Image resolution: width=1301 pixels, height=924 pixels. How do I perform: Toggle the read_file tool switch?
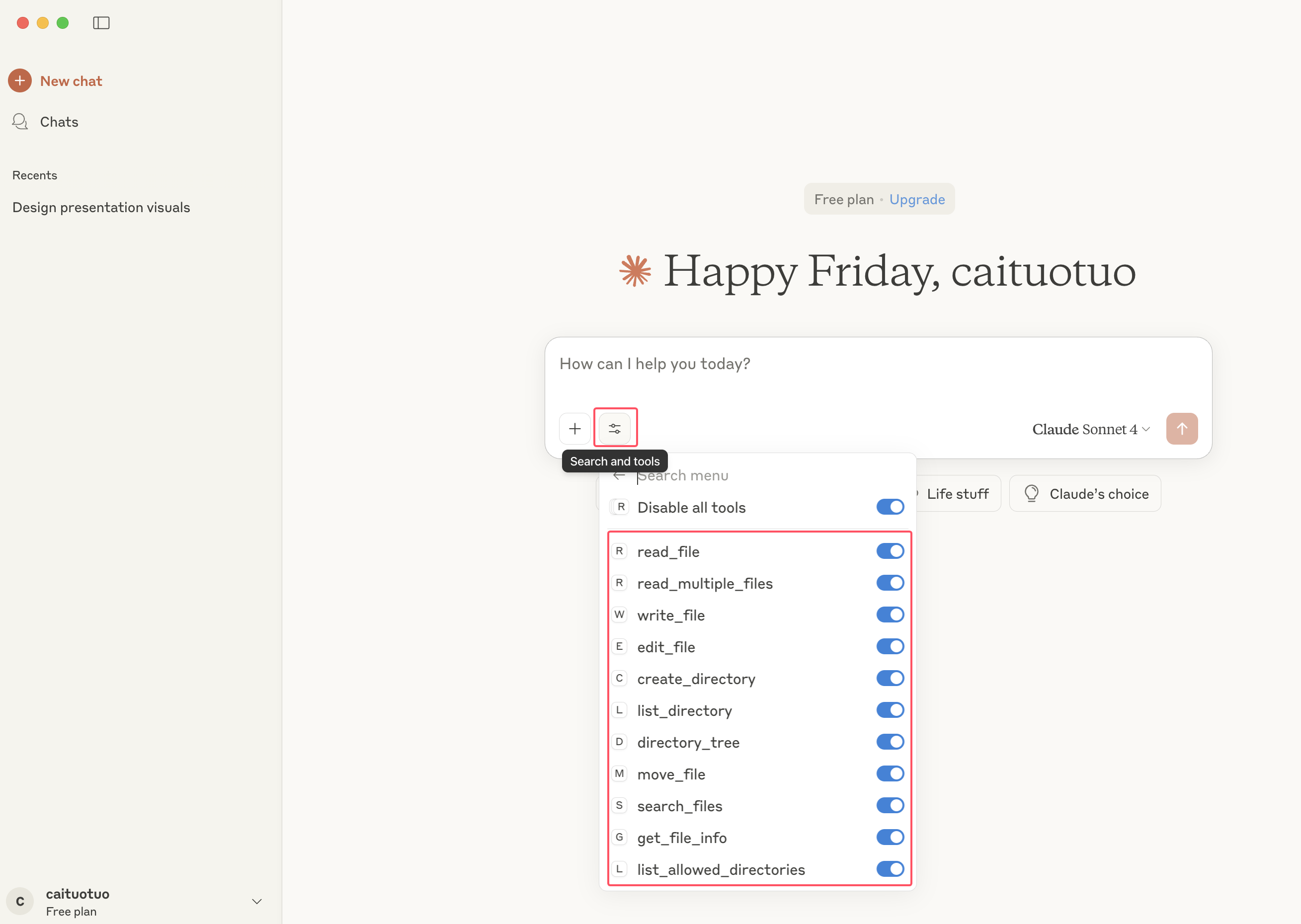click(x=890, y=551)
